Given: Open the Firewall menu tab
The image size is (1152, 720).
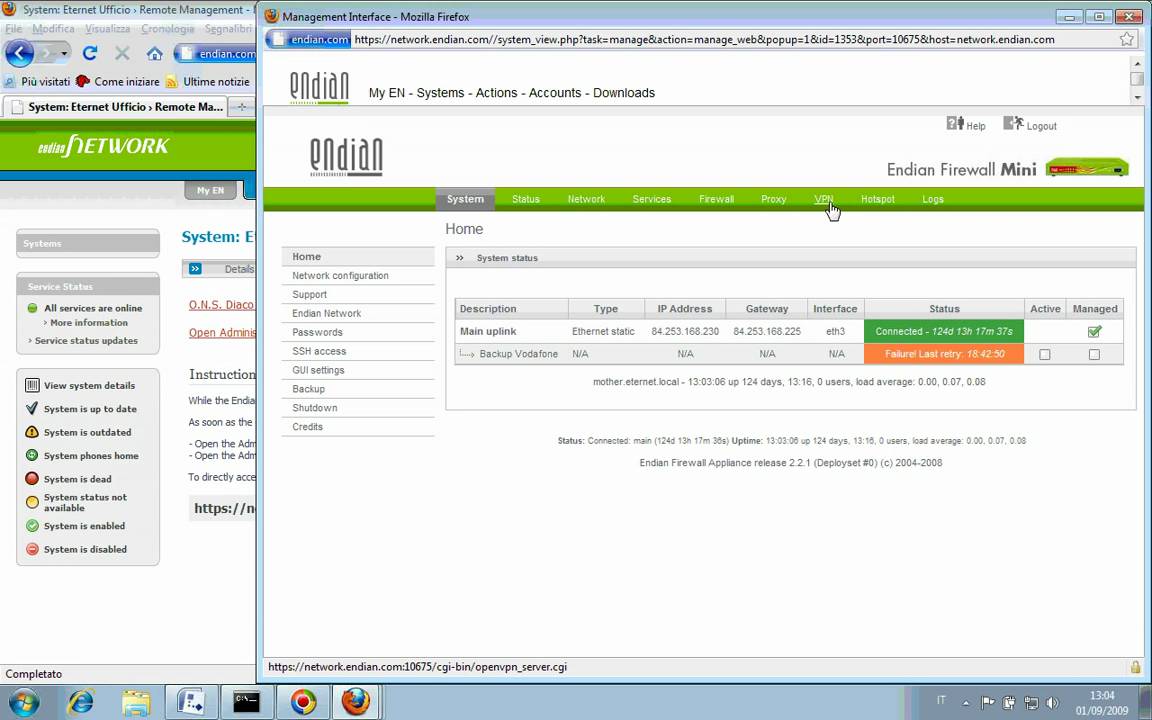Looking at the screenshot, I should tap(716, 199).
